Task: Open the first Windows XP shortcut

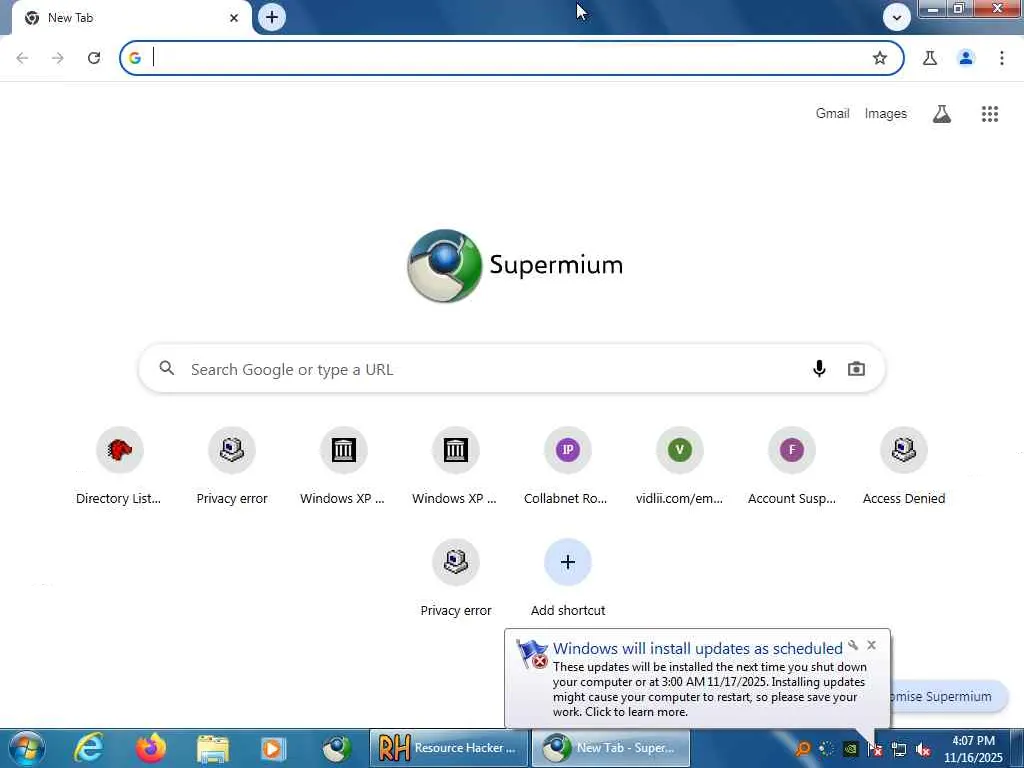Action: point(343,465)
